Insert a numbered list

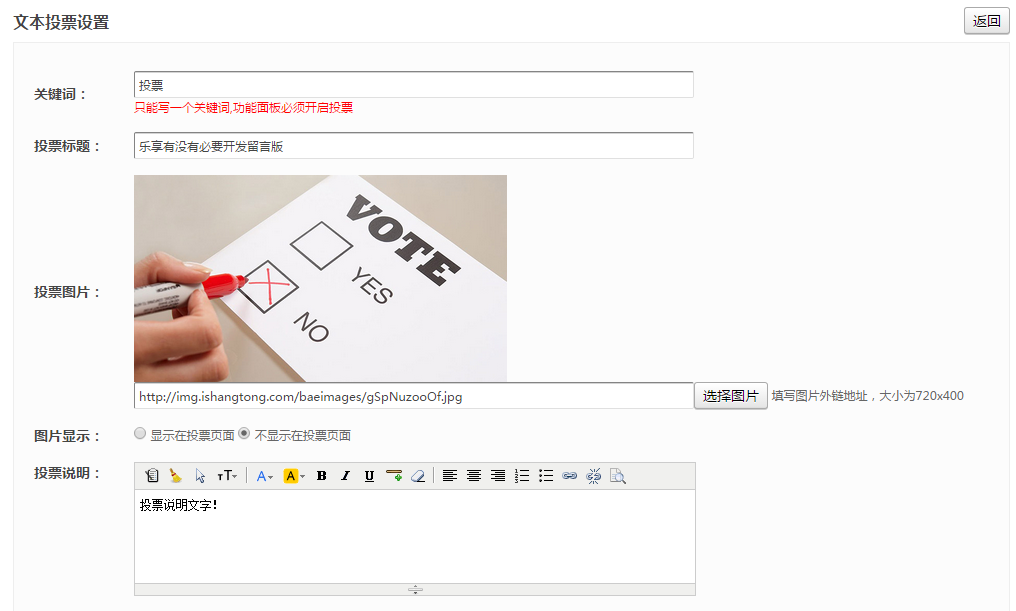pos(522,476)
